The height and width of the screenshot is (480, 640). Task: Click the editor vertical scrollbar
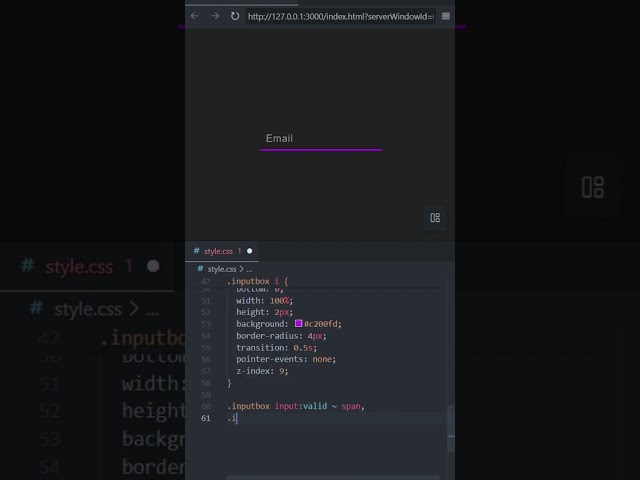click(x=451, y=429)
